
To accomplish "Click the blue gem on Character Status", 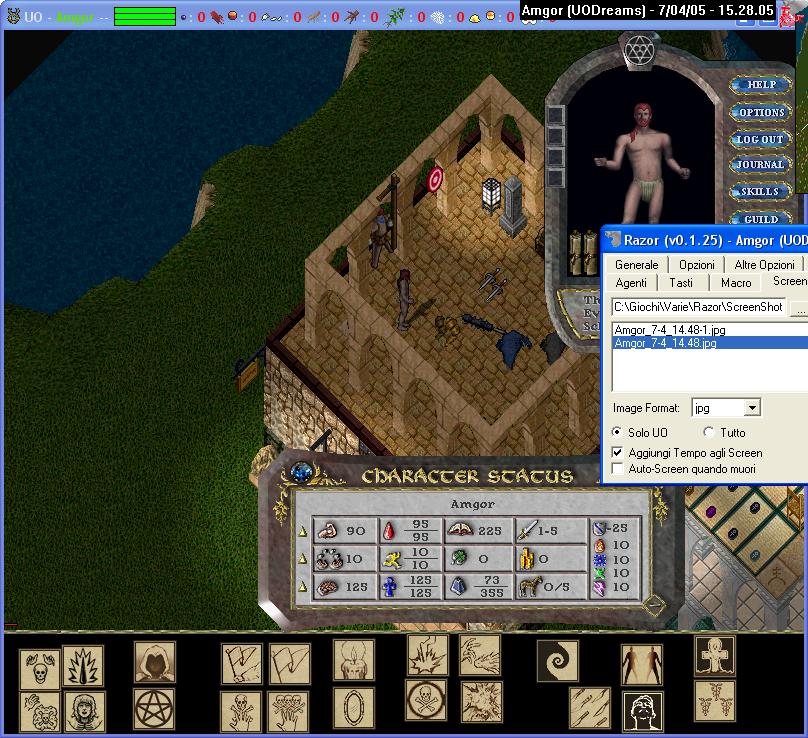I will [301, 472].
